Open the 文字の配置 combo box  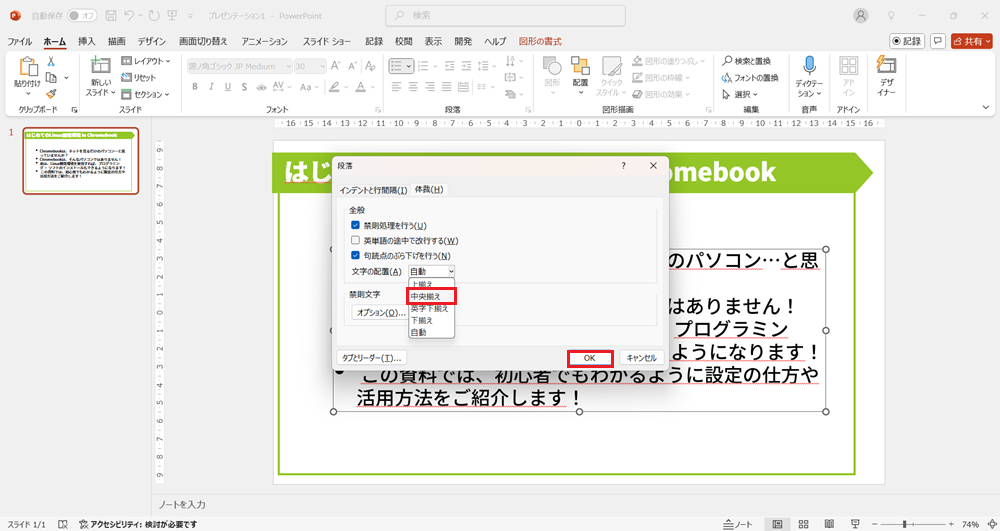(432, 272)
